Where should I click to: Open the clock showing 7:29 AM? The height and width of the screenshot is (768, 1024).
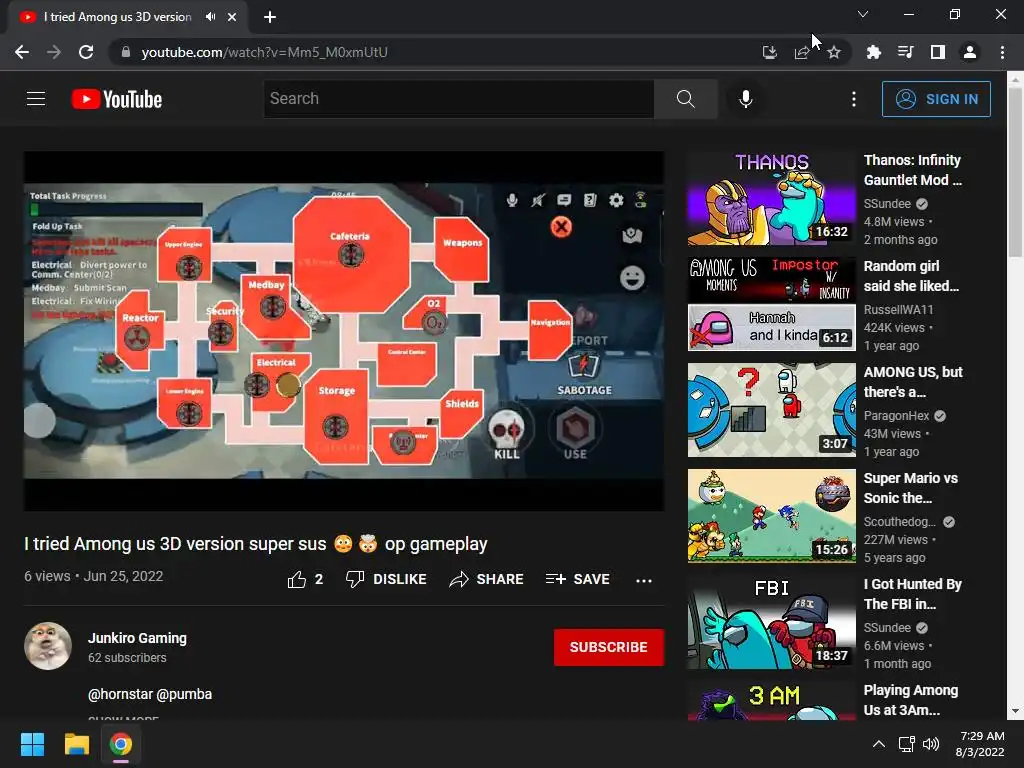coord(980,744)
